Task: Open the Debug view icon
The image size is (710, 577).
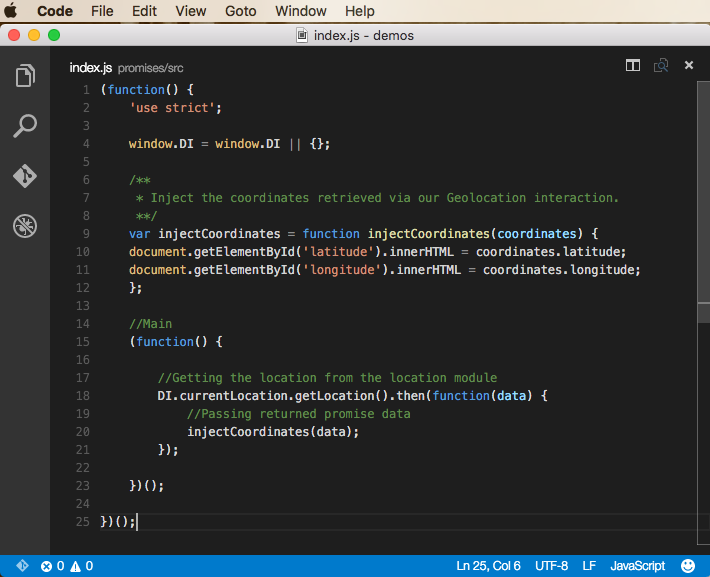Action: click(x=25, y=226)
